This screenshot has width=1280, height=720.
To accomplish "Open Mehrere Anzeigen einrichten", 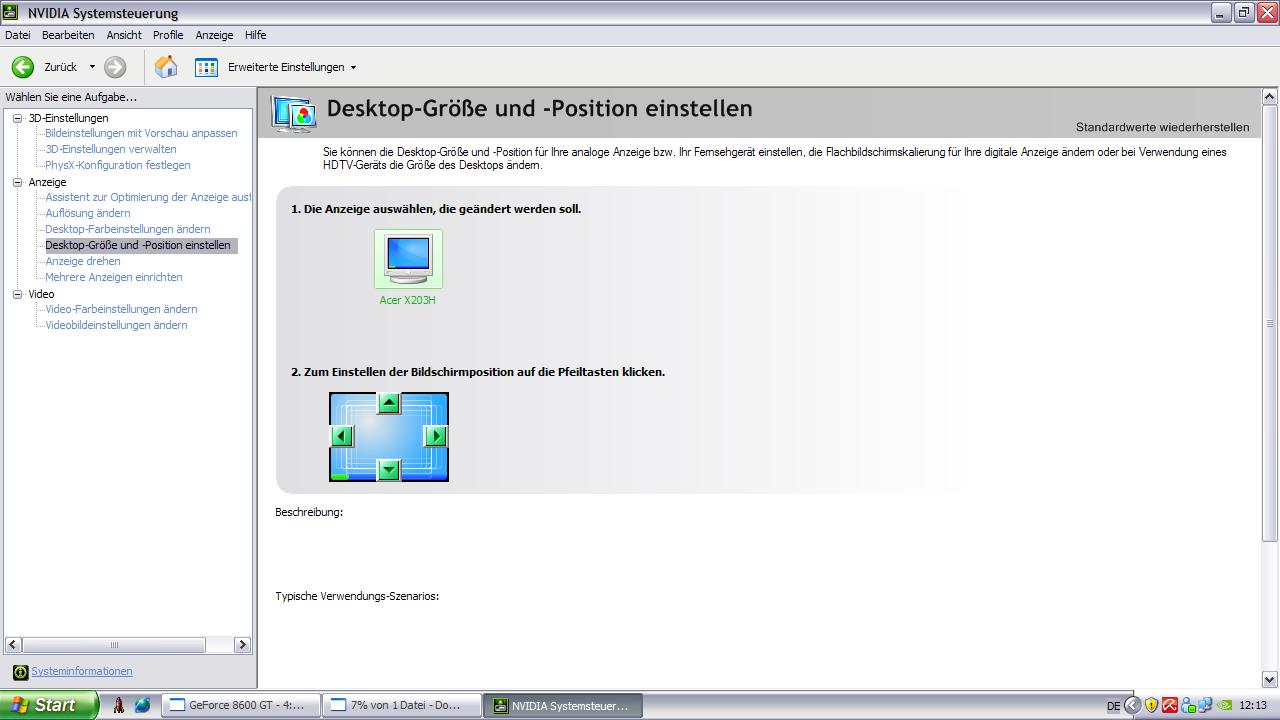I will [x=114, y=277].
